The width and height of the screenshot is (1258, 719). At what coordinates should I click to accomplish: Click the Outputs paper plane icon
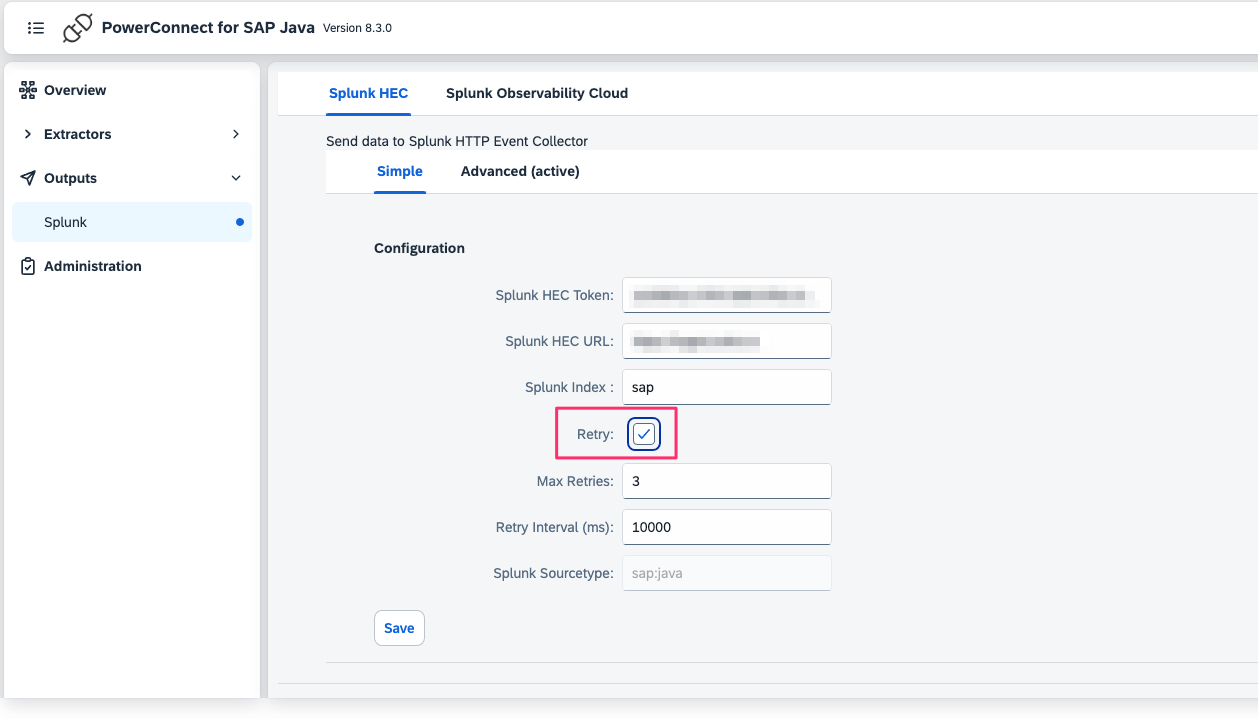(x=28, y=178)
